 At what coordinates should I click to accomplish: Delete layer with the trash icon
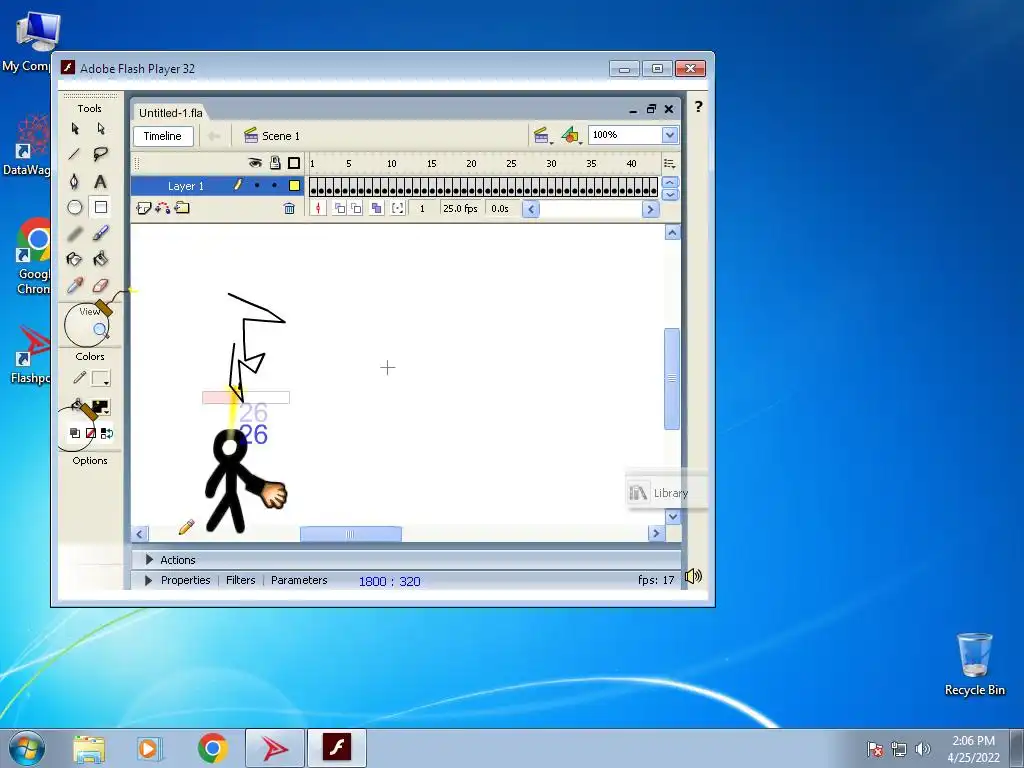(289, 208)
